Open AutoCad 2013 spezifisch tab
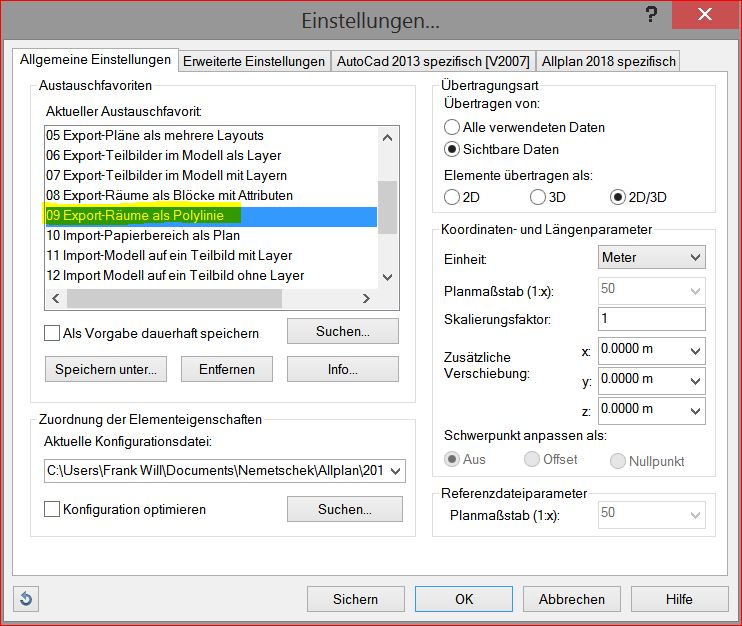742x626 pixels. 434,61
